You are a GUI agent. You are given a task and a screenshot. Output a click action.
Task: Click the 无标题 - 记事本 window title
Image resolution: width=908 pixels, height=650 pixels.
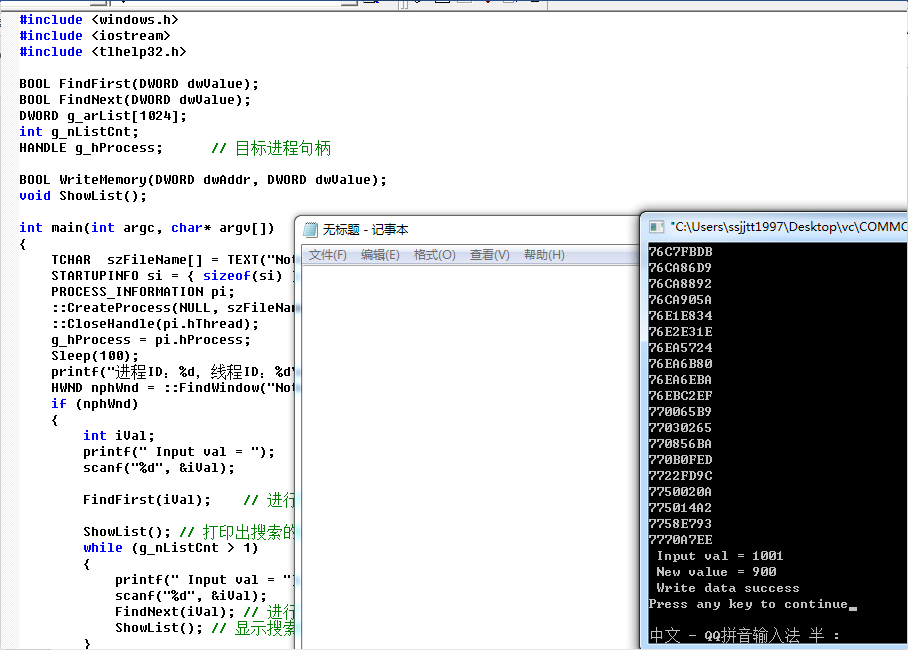point(365,230)
